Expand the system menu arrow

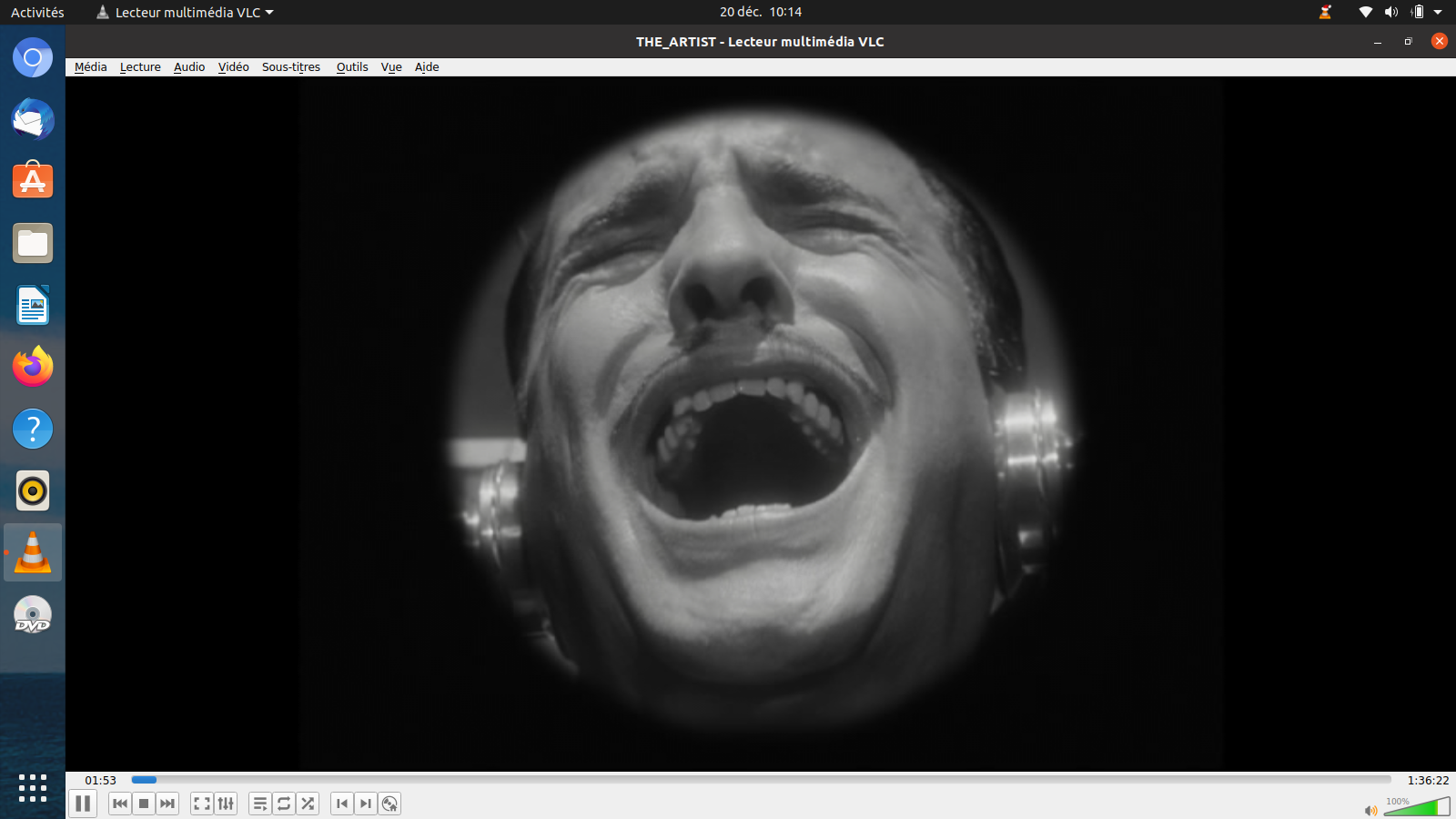coord(1438,12)
